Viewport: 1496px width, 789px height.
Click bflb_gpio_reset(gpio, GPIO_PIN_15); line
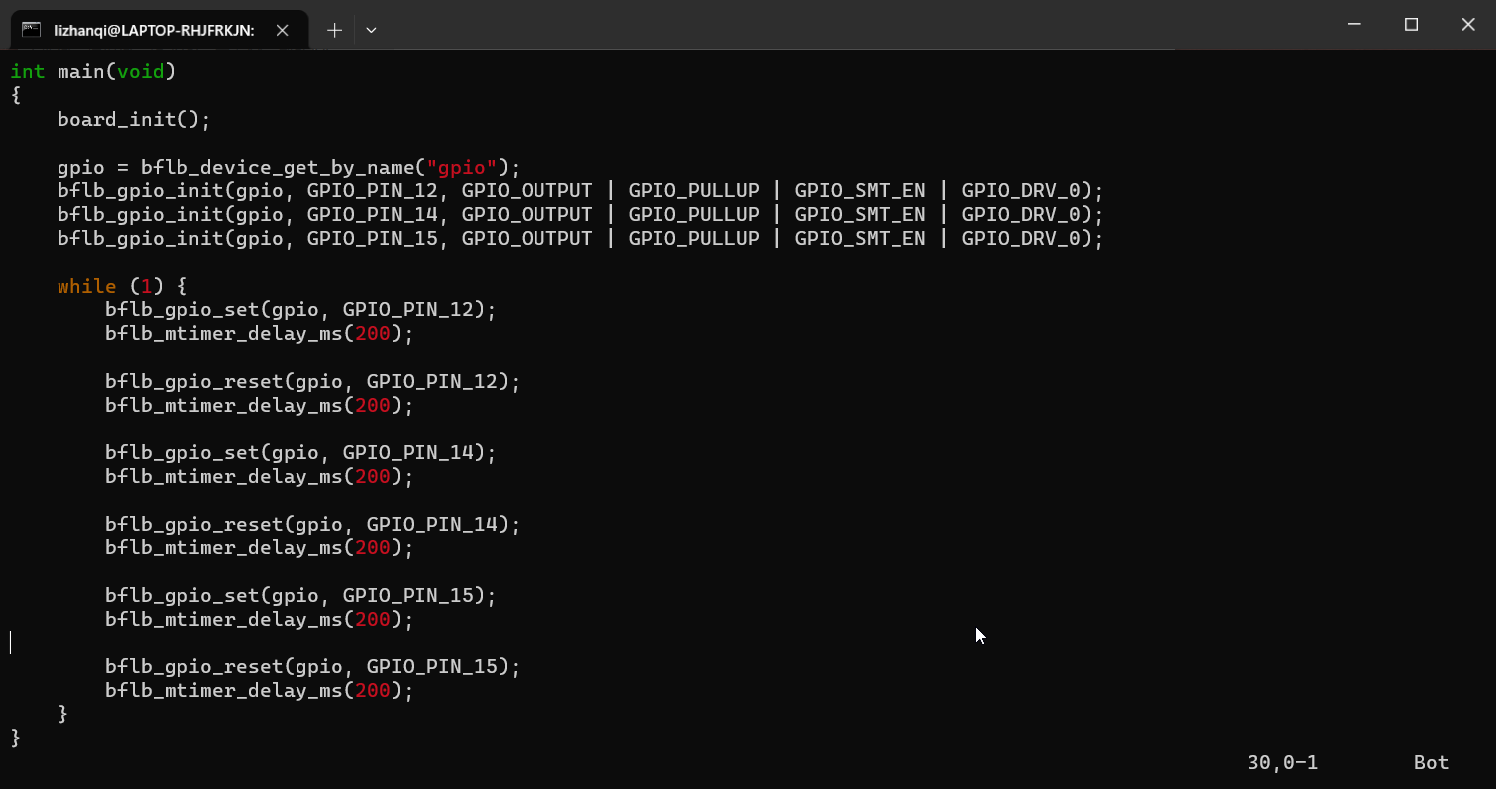[313, 667]
